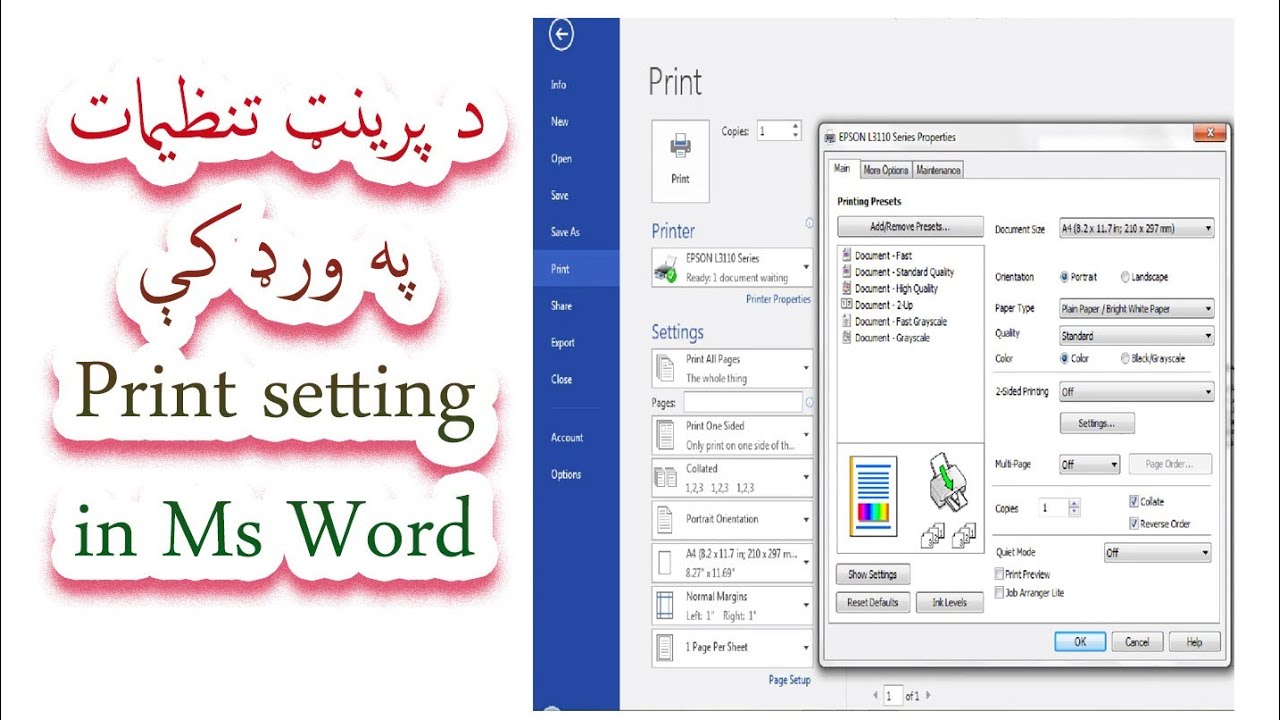Image resolution: width=1280 pixels, height=720 pixels.
Task: Select the Black/Grayscale radio button
Action: [x=1126, y=358]
